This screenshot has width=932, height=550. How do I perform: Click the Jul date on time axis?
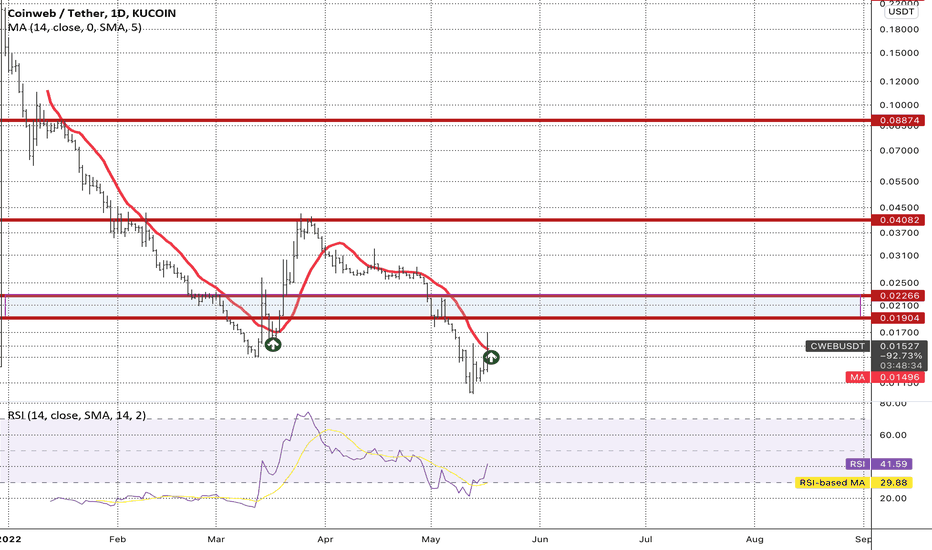[646, 539]
